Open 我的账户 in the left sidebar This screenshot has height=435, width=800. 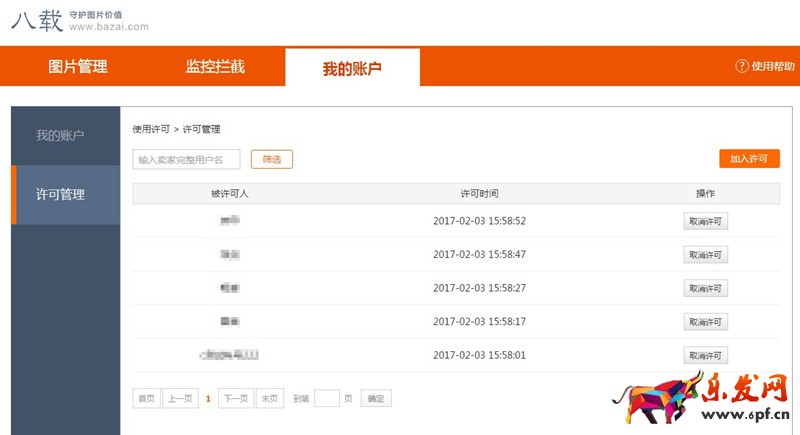(60, 136)
